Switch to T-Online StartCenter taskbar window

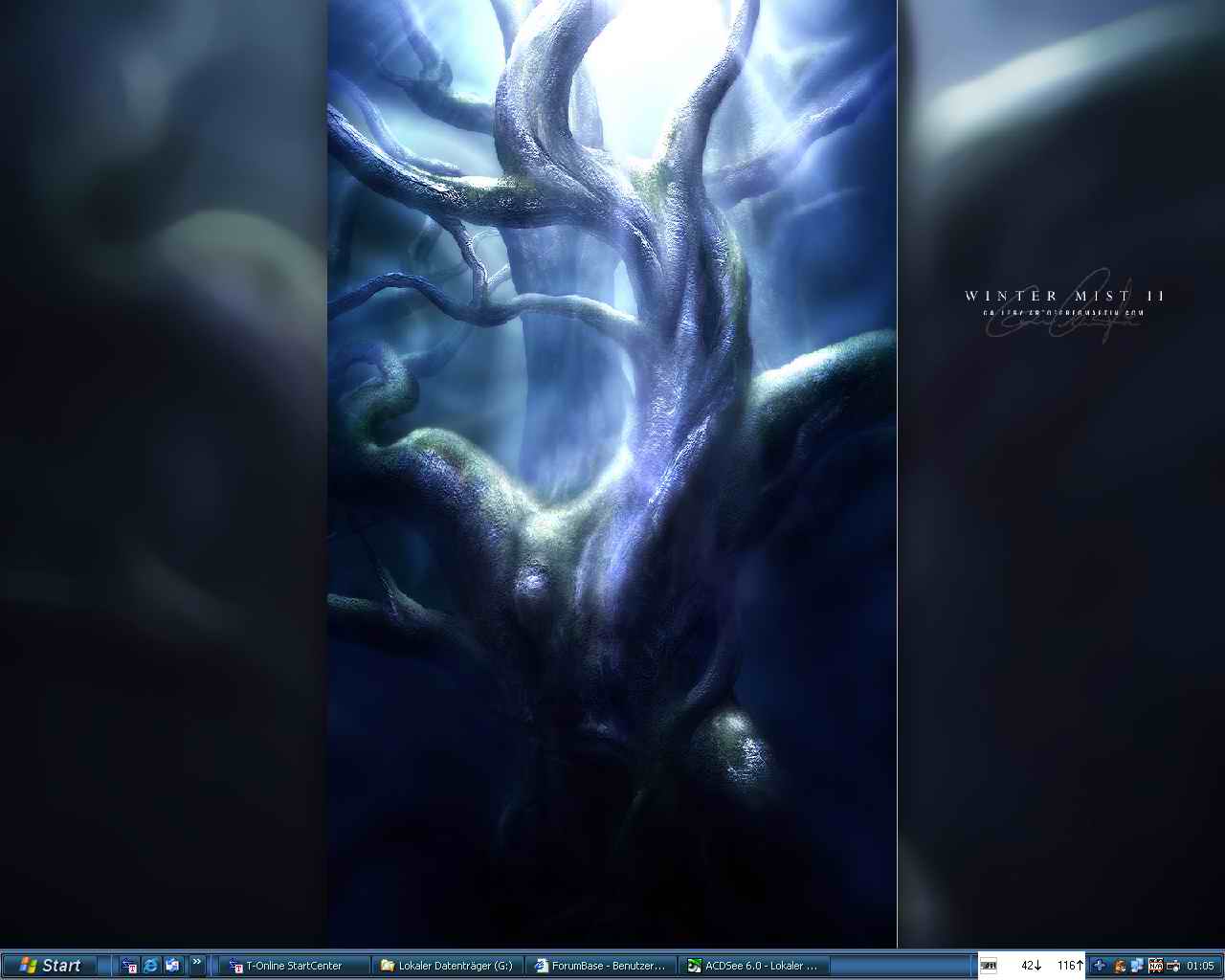tap(296, 966)
